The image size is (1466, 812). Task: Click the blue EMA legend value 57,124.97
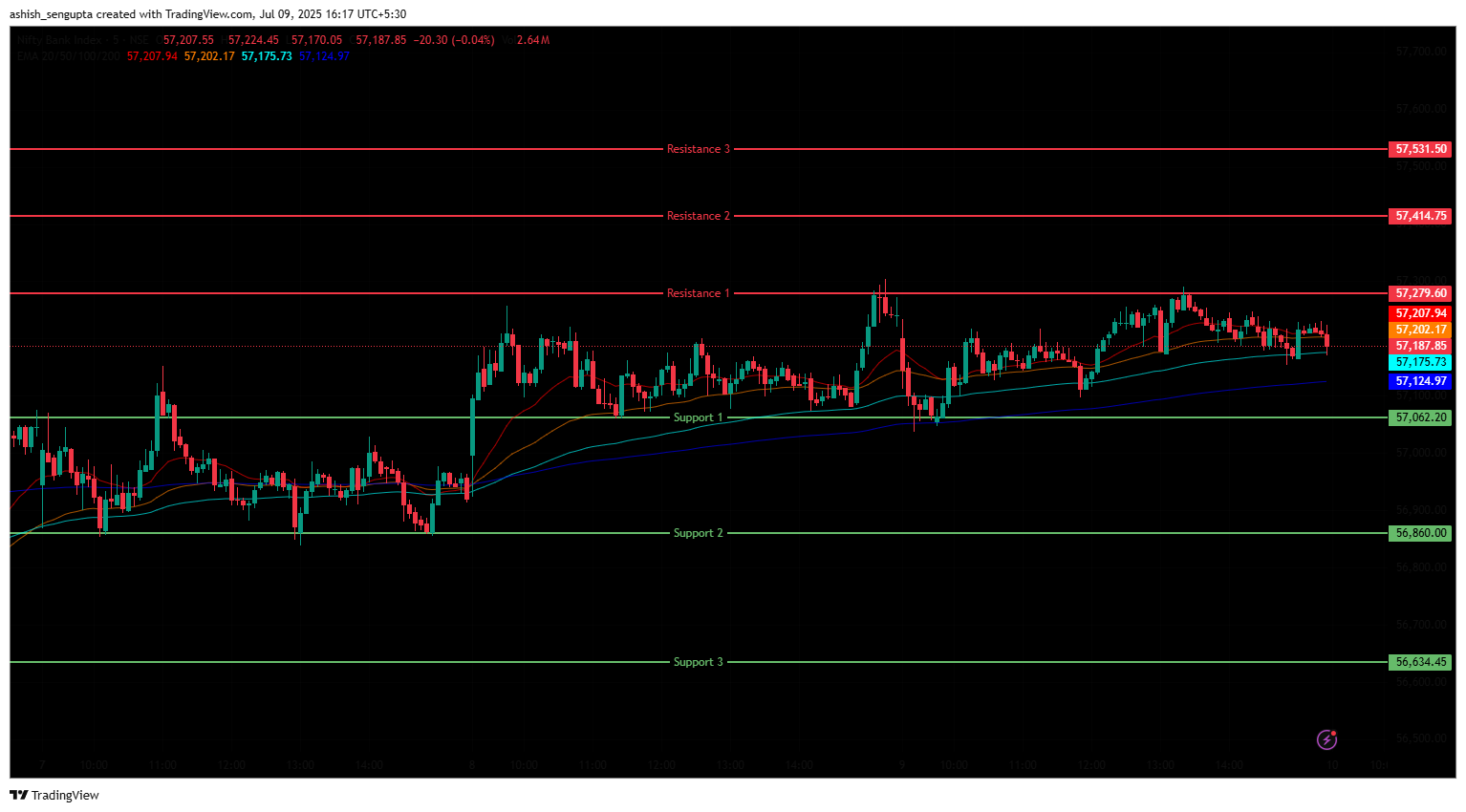pyautogui.click(x=324, y=56)
